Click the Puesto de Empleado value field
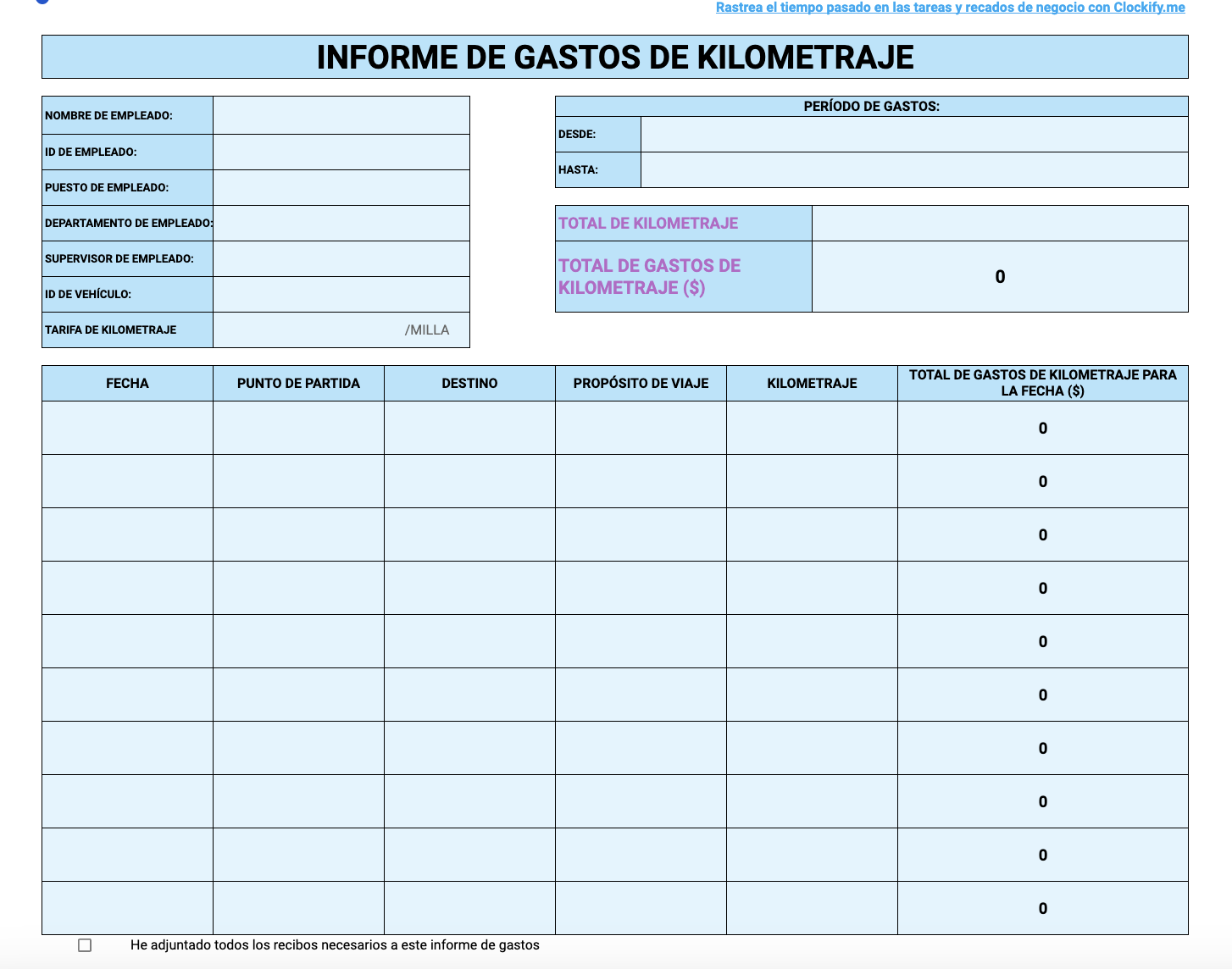This screenshot has height=969, width=1232. coord(341,187)
